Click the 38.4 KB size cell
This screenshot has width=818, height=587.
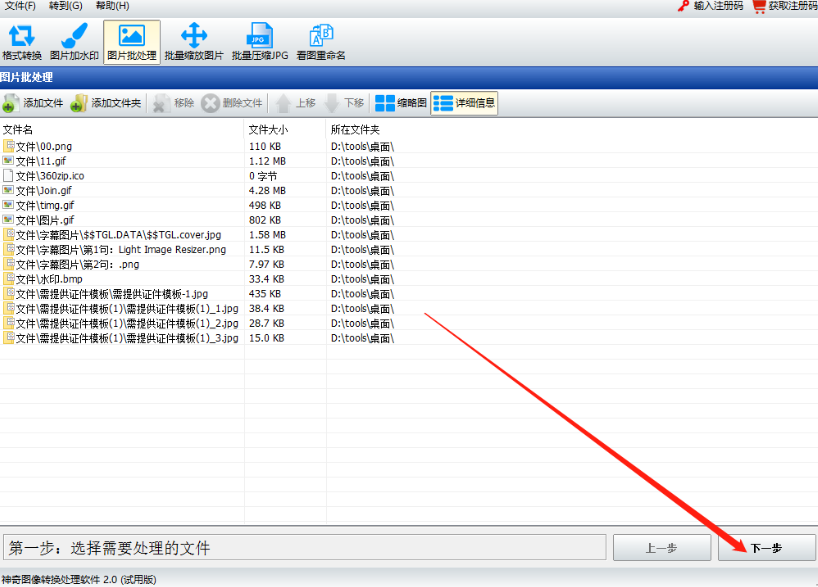(266, 308)
